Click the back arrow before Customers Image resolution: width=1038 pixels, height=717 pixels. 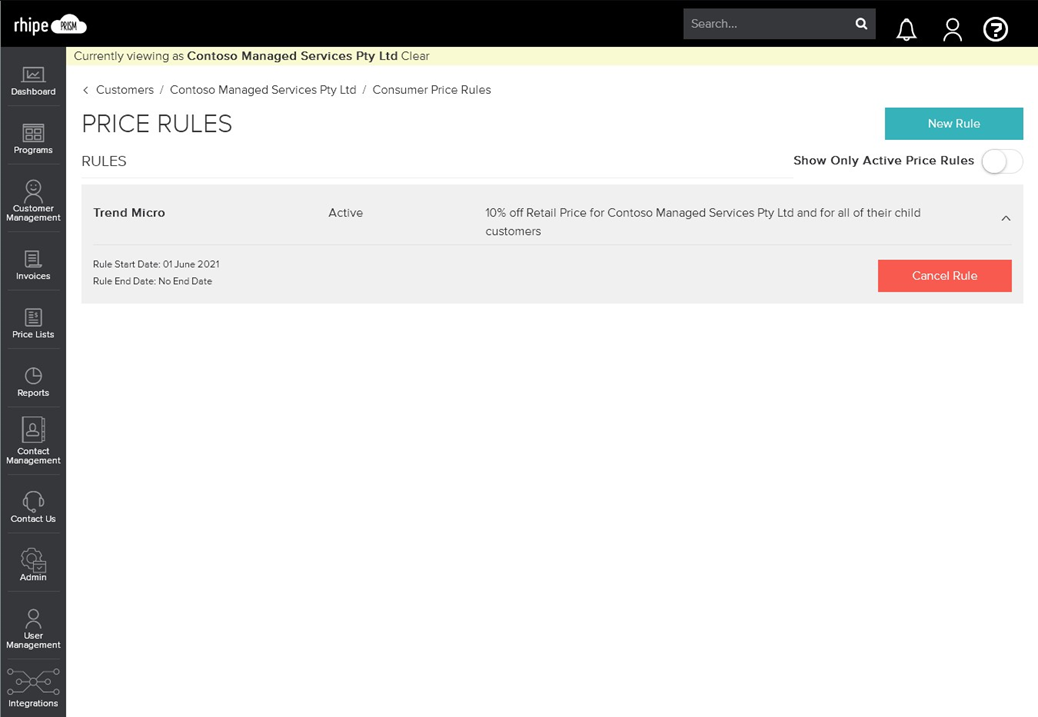coord(85,90)
